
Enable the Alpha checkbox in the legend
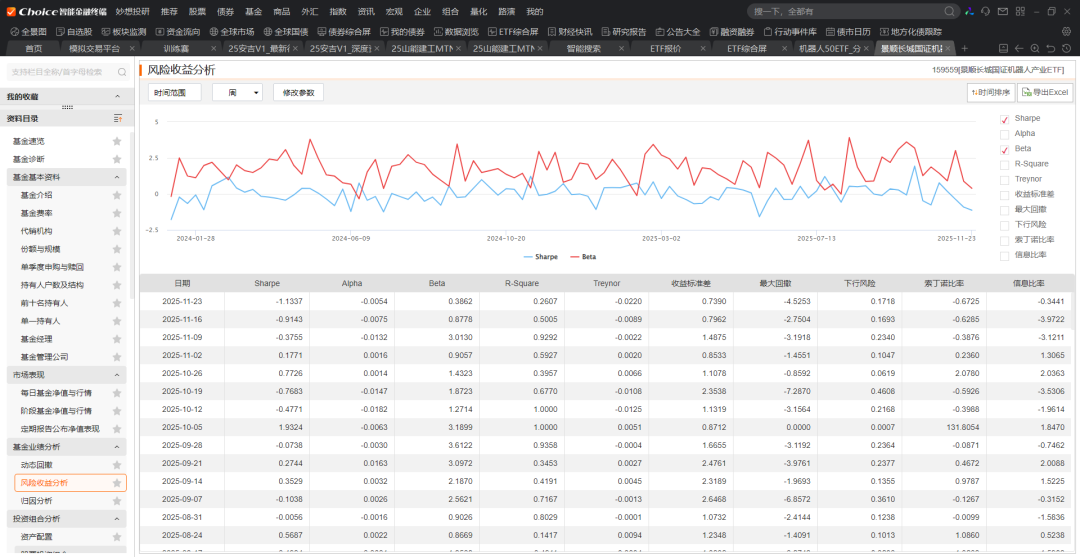pos(1004,134)
